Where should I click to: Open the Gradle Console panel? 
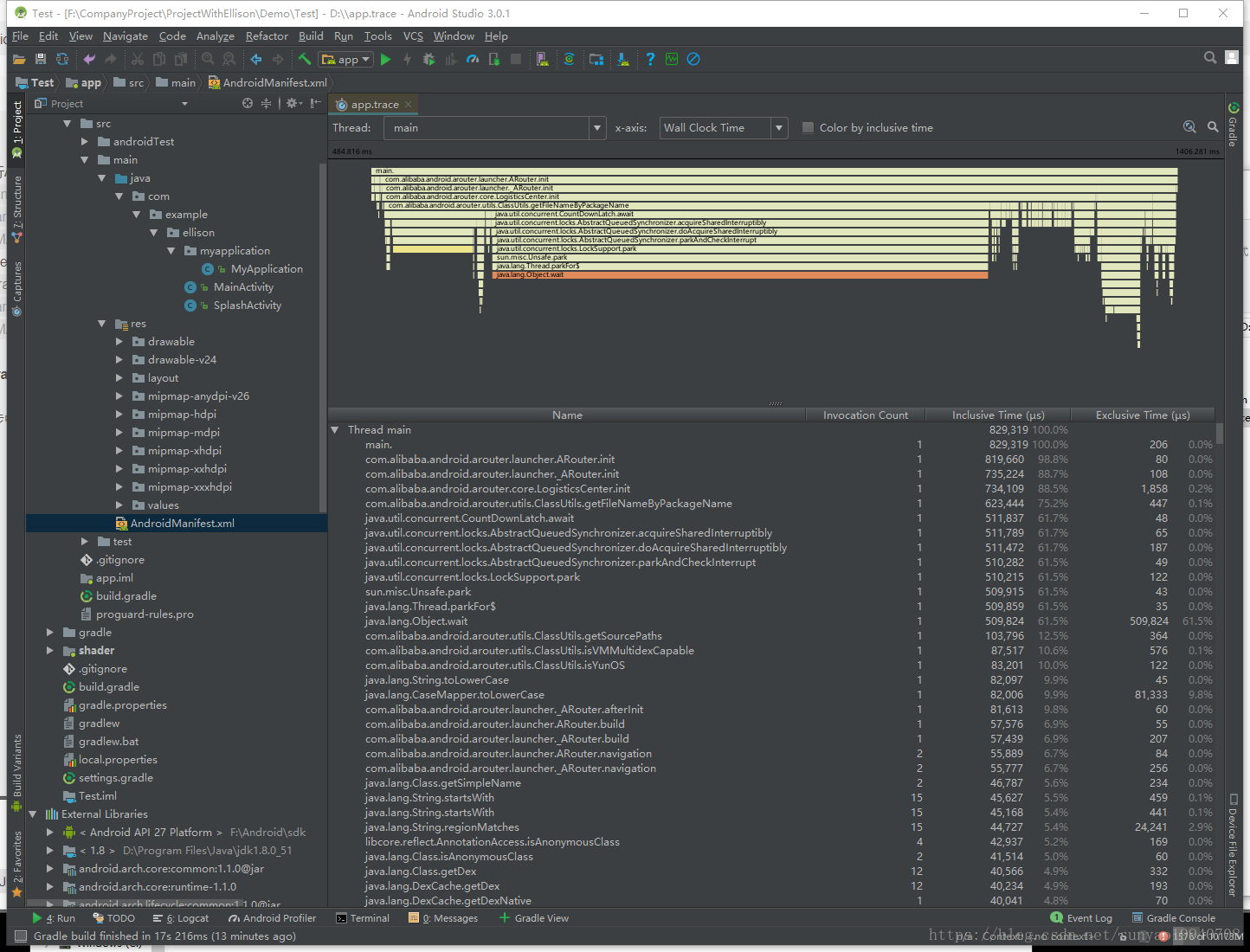[1173, 918]
